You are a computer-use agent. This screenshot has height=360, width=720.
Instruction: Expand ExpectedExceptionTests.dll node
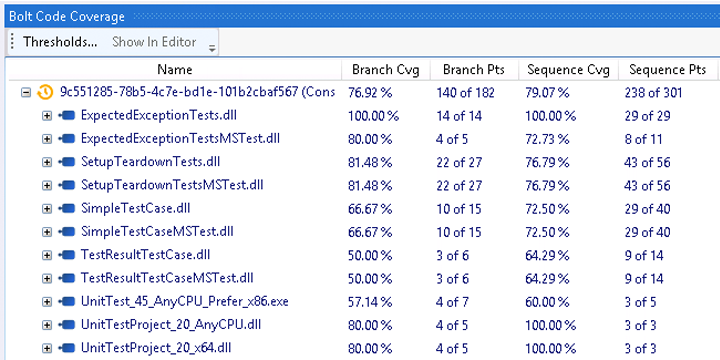(47, 116)
